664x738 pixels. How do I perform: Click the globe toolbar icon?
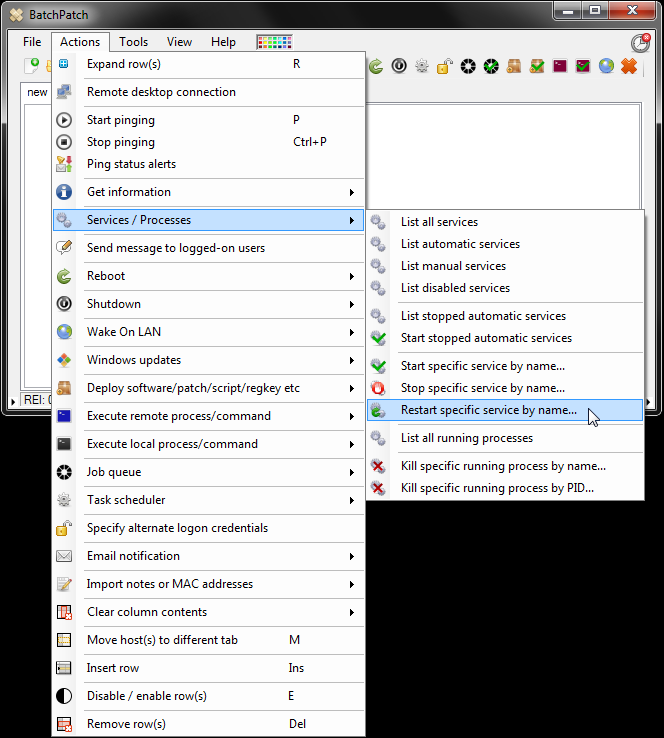coord(606,66)
